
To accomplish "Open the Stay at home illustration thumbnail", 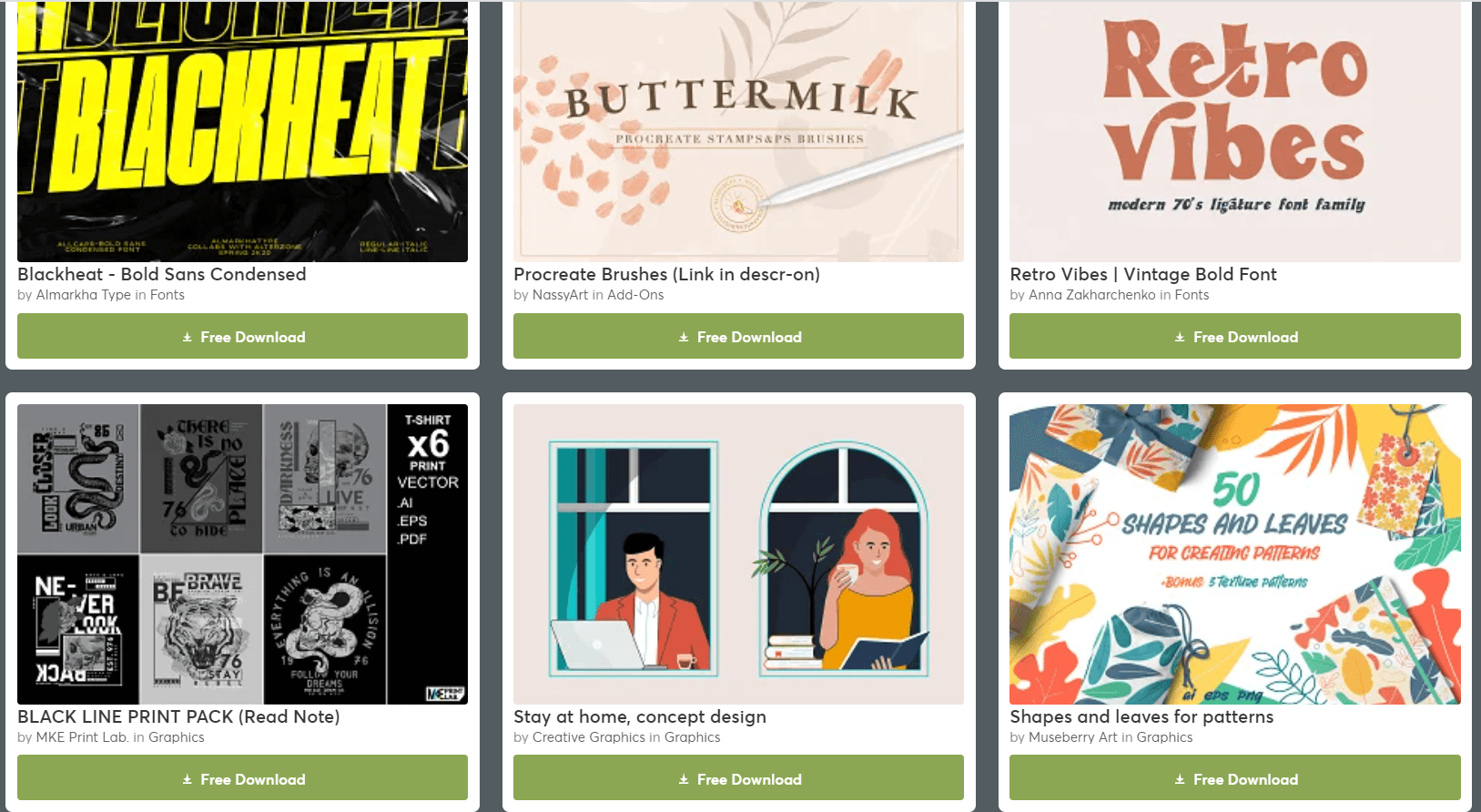I will click(x=738, y=554).
